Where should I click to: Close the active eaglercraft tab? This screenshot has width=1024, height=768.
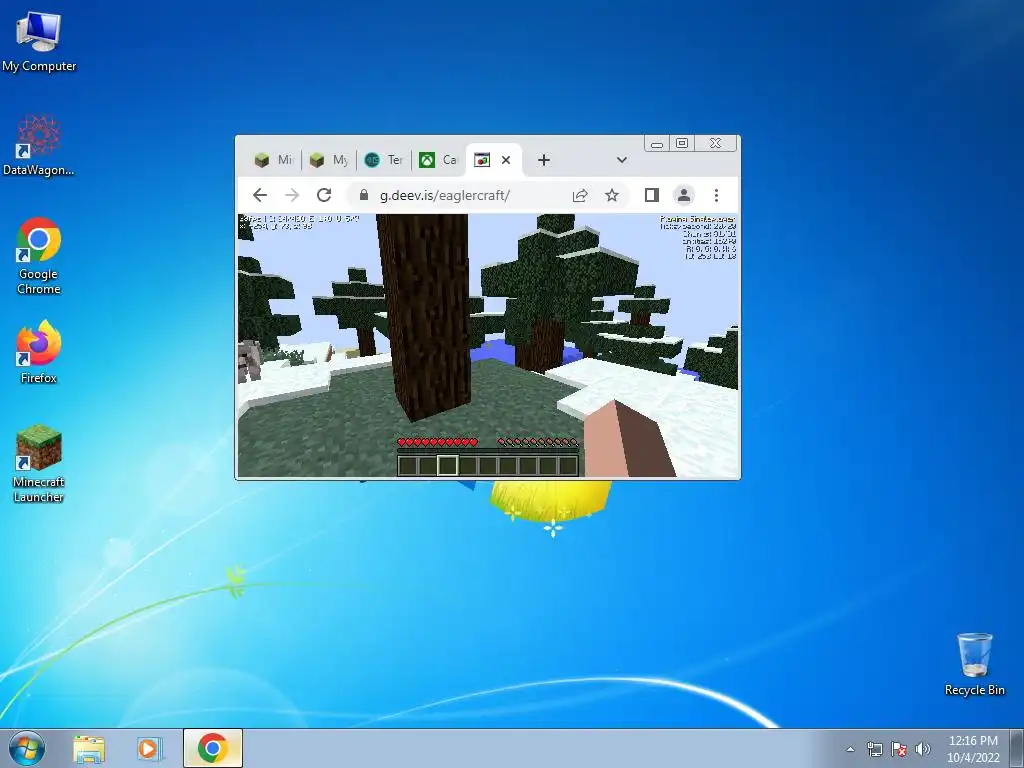(506, 160)
